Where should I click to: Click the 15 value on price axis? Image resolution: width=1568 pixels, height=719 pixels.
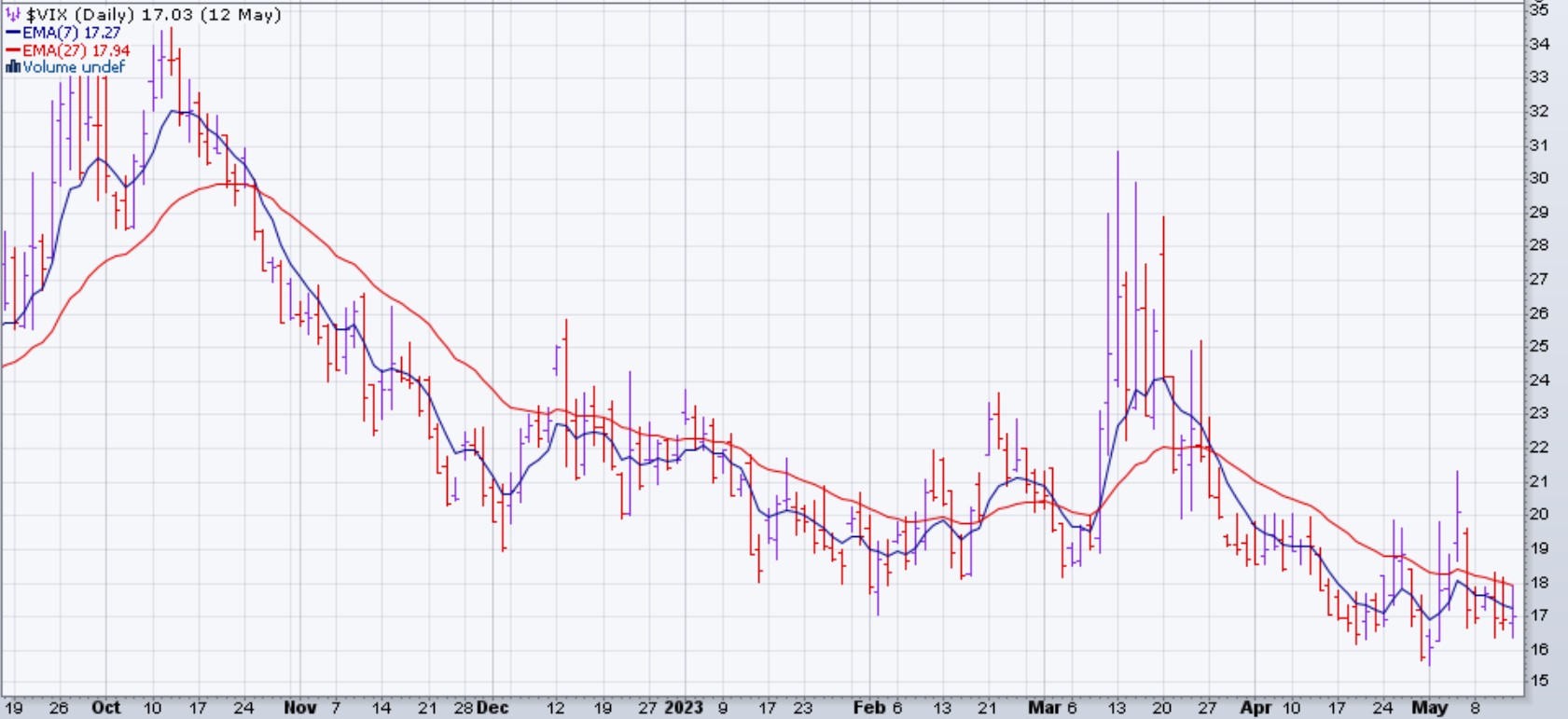(1538, 681)
